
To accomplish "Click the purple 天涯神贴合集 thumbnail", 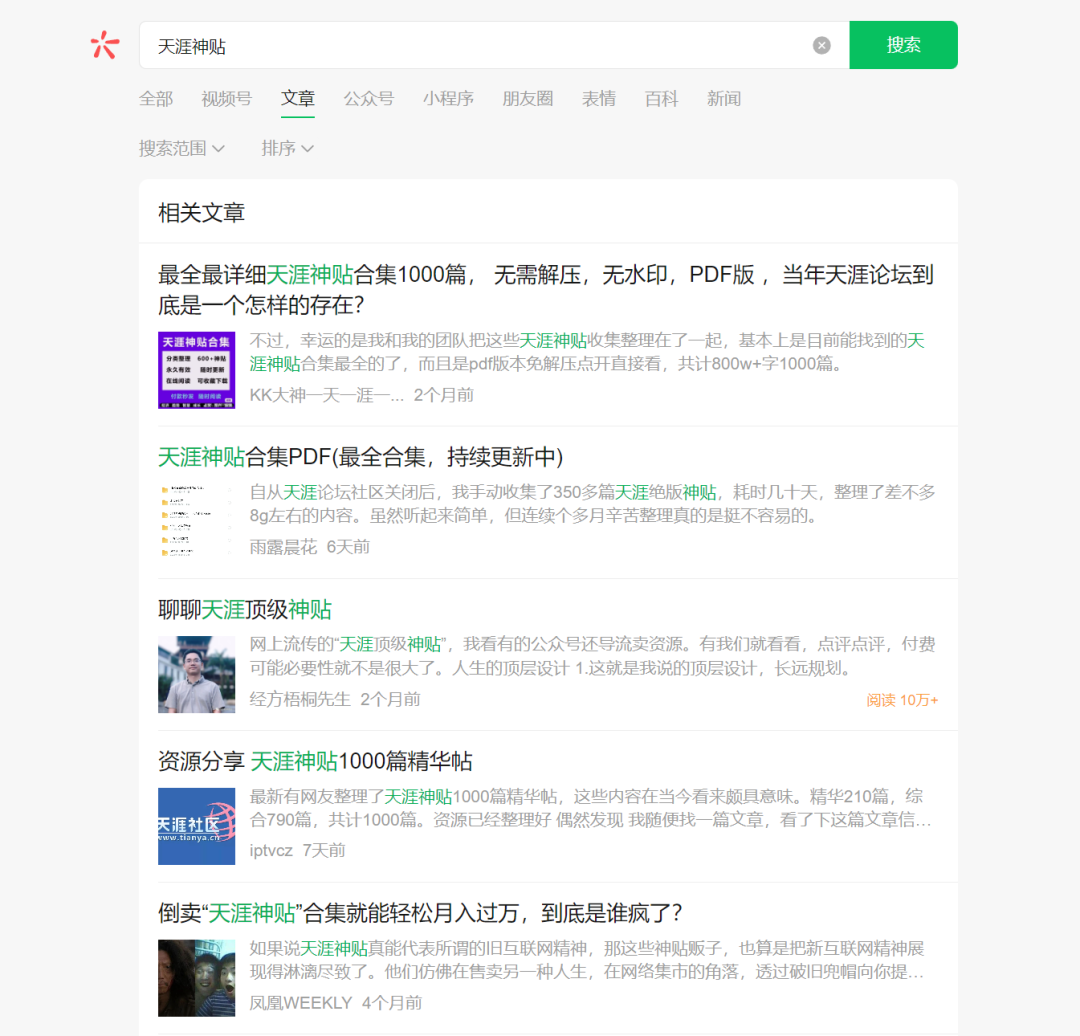I will pyautogui.click(x=196, y=370).
